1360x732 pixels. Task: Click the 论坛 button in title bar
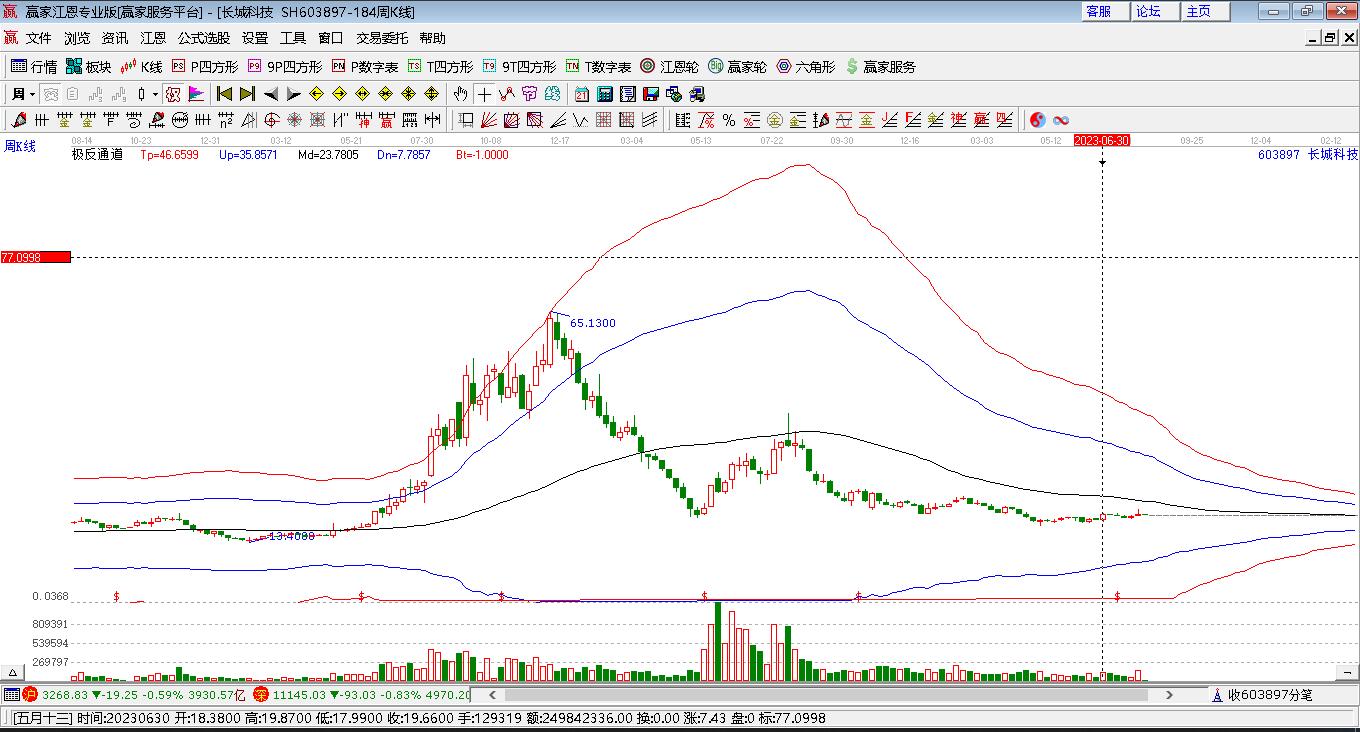1148,11
